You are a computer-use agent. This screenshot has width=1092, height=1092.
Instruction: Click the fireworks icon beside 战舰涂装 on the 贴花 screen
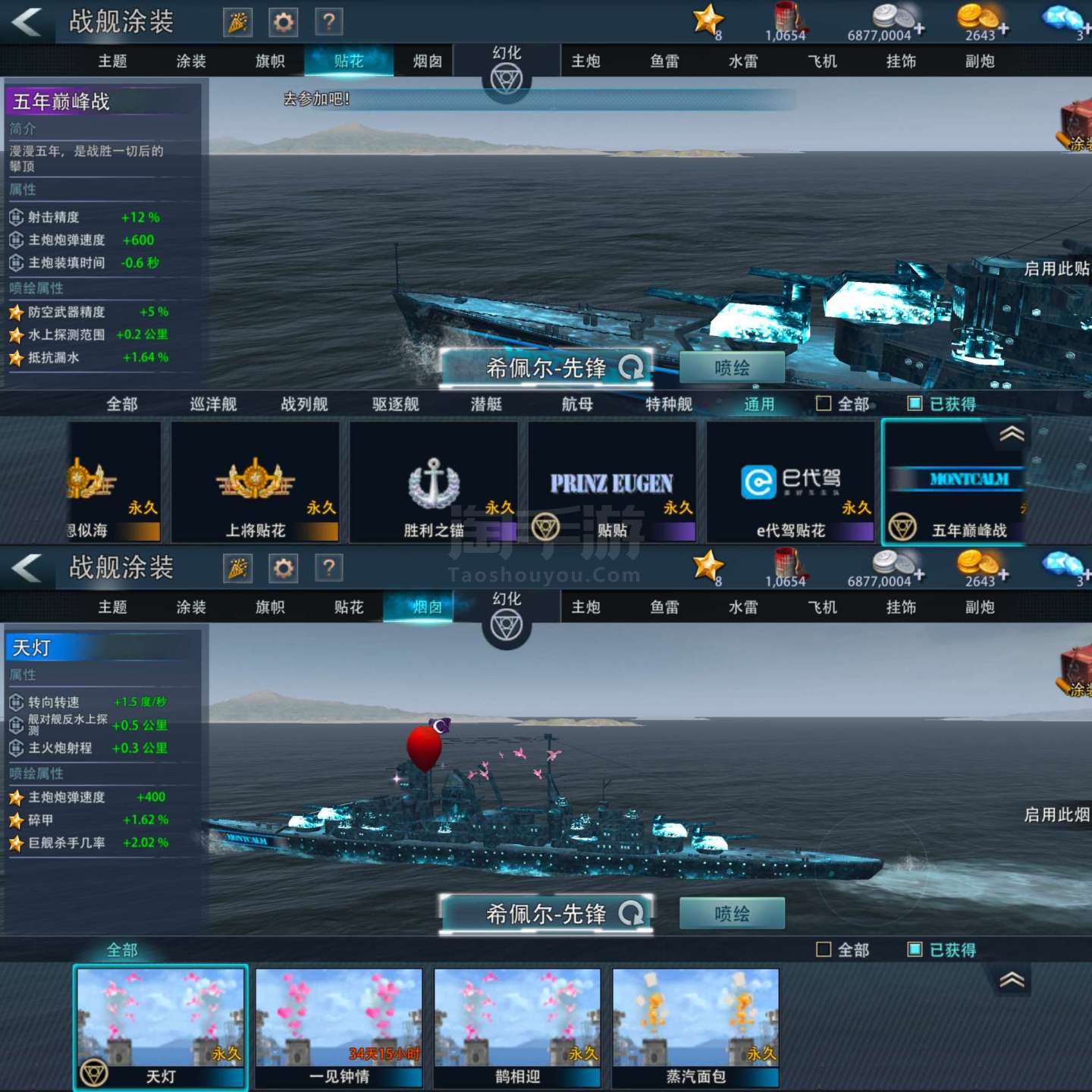pos(237,22)
